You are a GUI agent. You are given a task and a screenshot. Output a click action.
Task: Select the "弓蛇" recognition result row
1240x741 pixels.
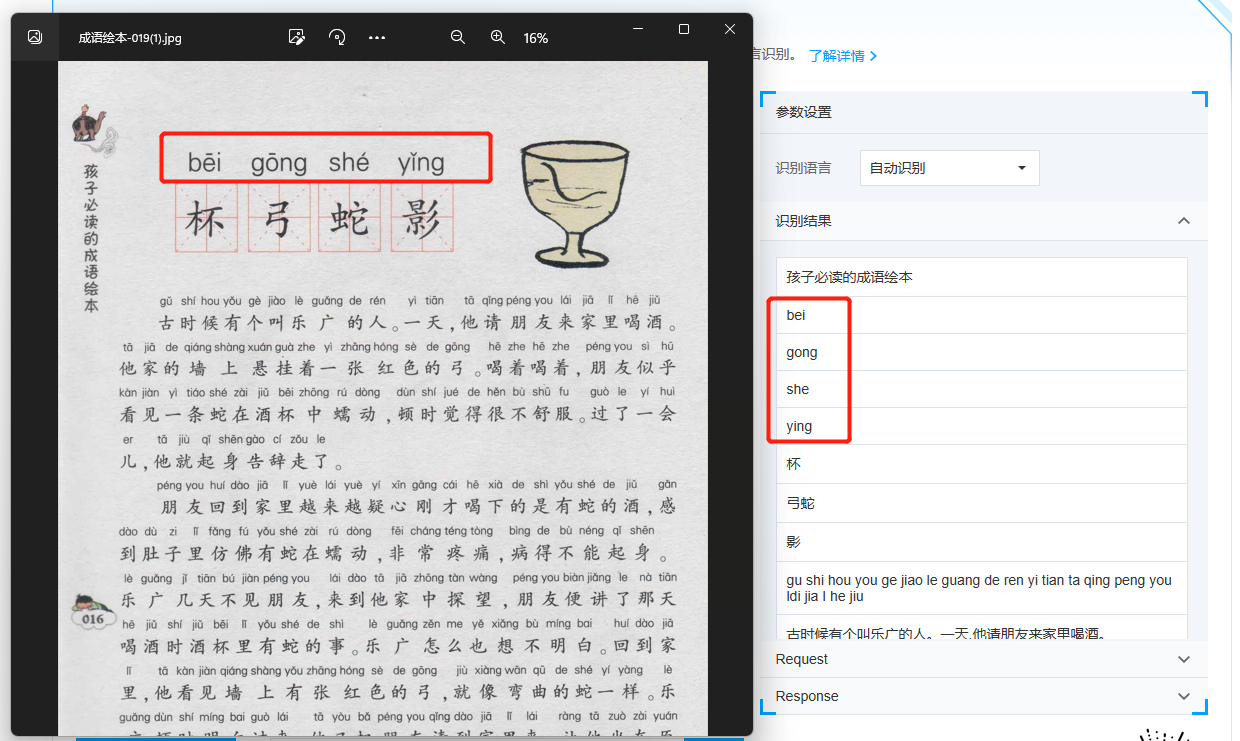point(980,503)
